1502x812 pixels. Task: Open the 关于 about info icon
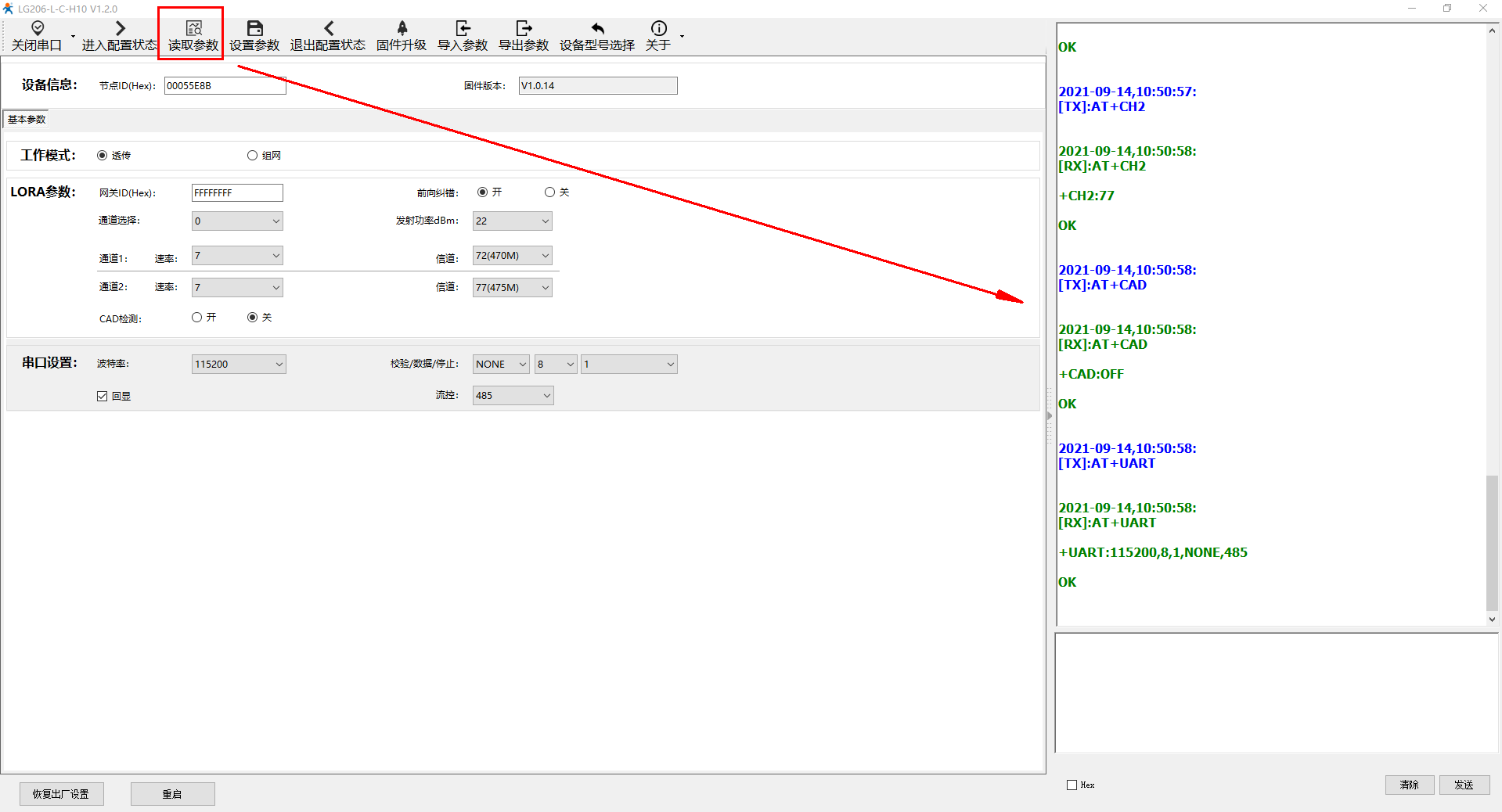coord(658,29)
